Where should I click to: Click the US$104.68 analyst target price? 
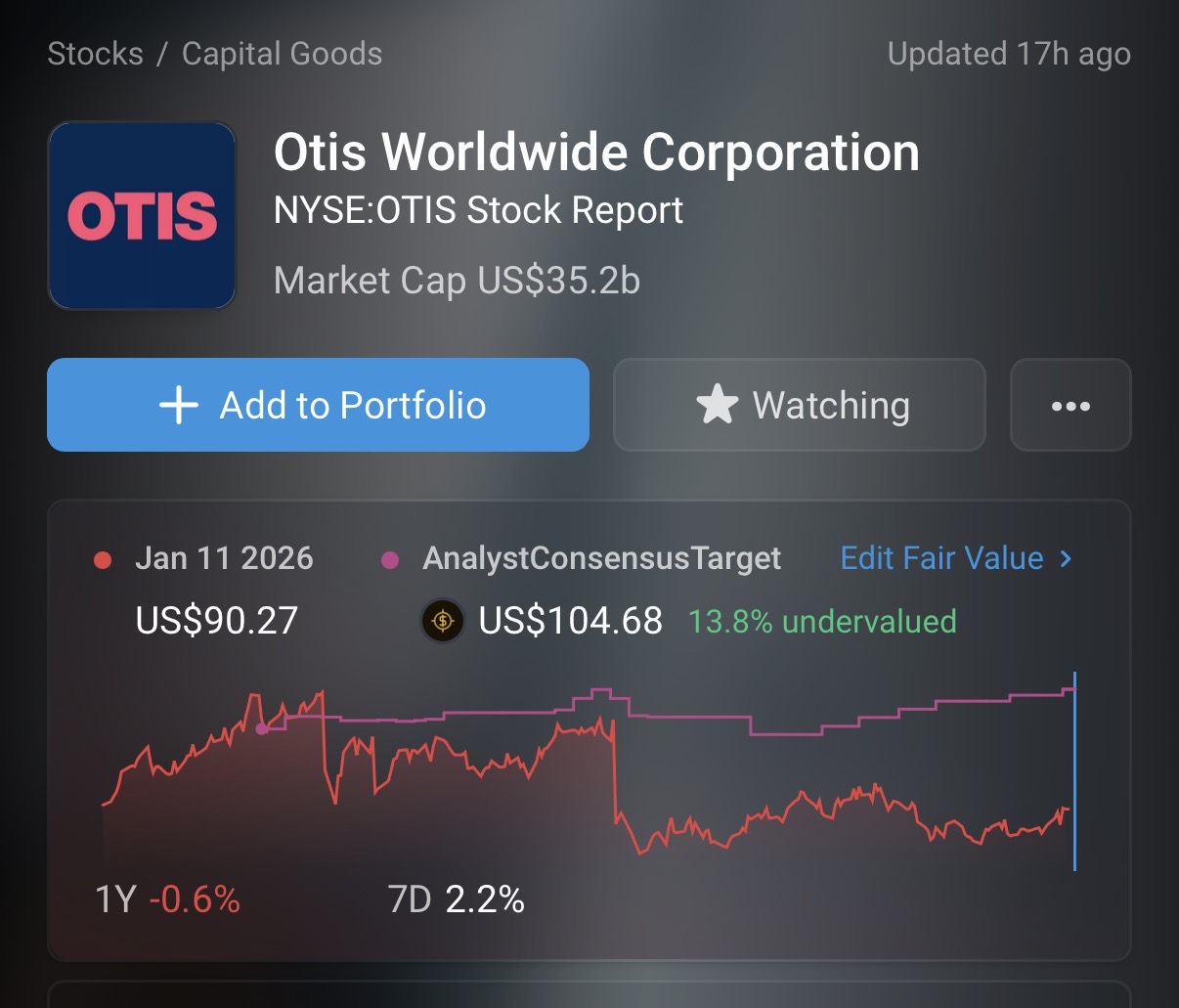click(570, 621)
